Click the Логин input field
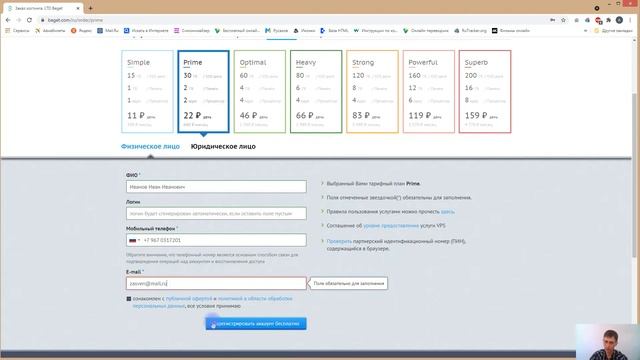The height and width of the screenshot is (360, 640). (216, 213)
